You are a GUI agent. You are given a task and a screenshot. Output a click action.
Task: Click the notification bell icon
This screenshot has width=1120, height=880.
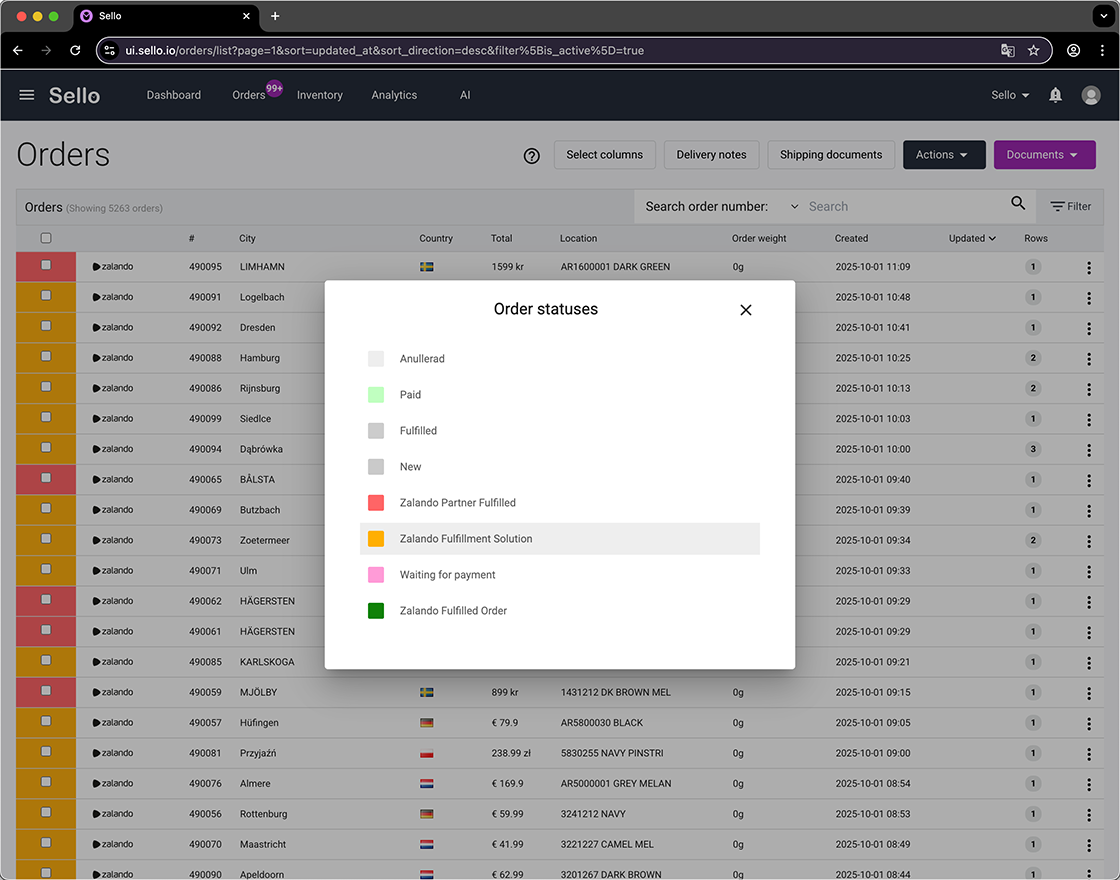(x=1055, y=95)
